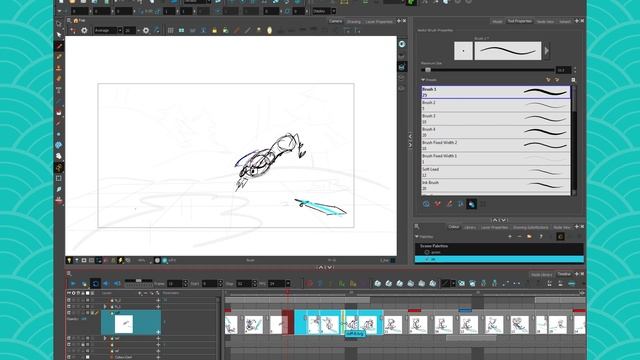
Task: Click the folder icon in the Colour palettes toolbar
Action: [529, 236]
